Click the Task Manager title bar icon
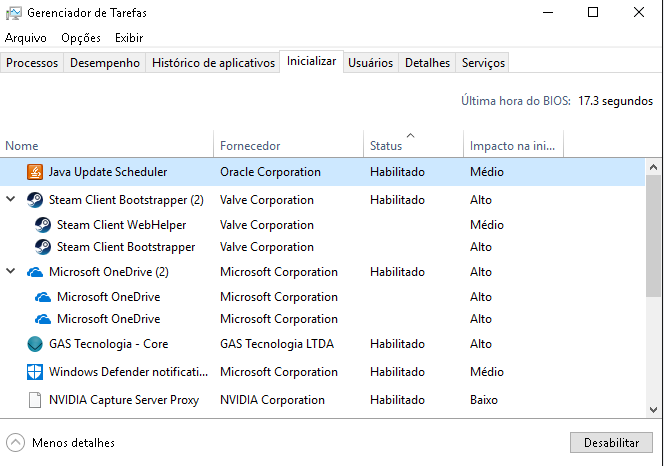The width and height of the screenshot is (664, 466). click(14, 13)
